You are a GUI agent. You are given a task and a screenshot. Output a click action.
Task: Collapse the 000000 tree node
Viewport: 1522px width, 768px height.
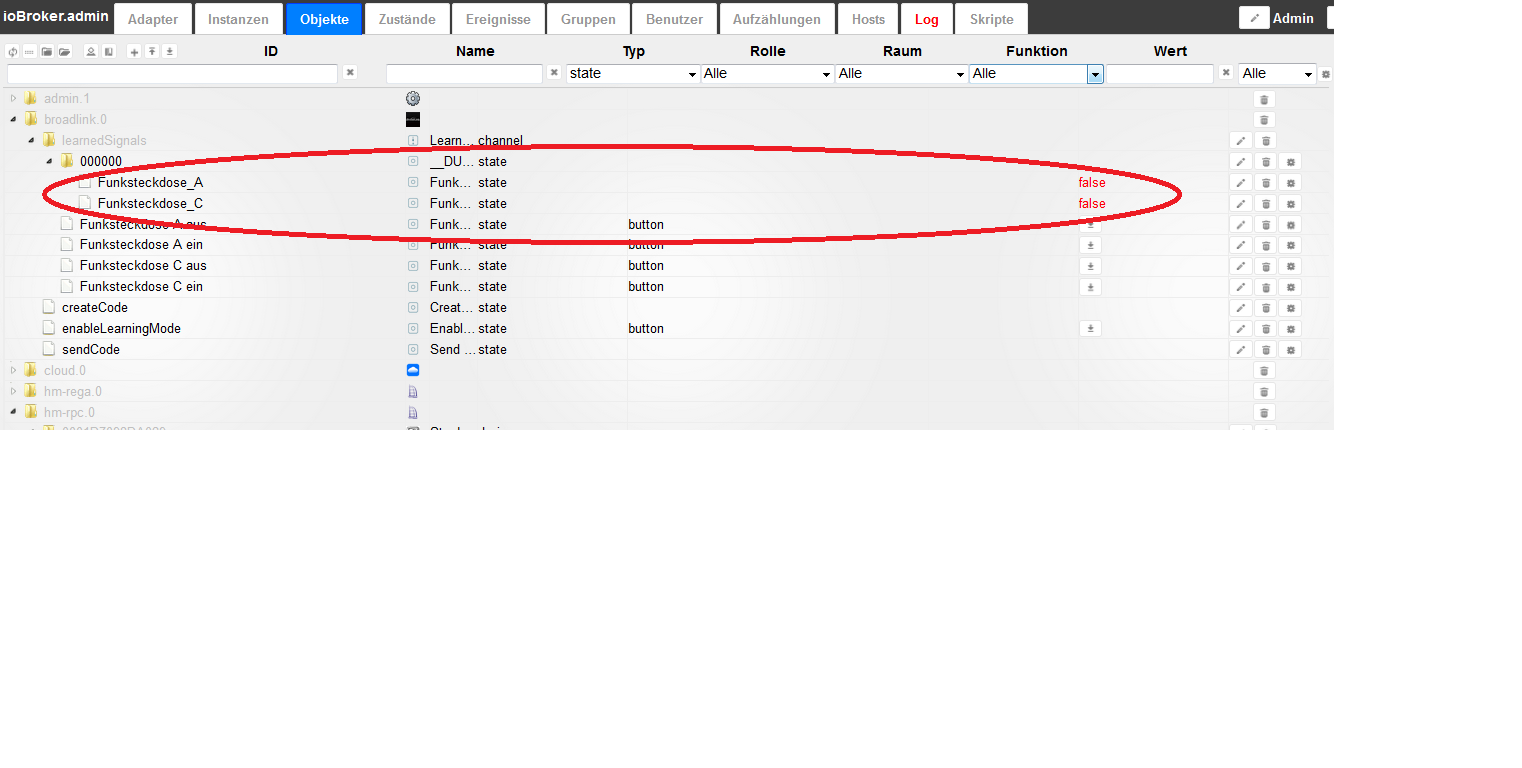[x=49, y=162]
